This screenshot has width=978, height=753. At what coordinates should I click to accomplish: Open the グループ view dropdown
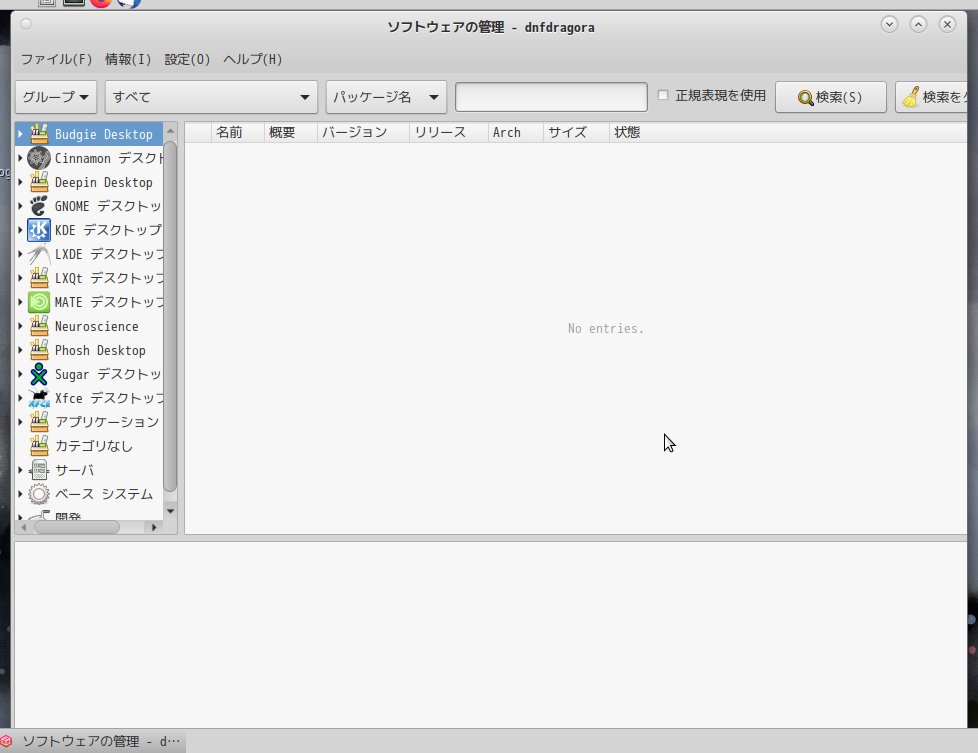click(56, 97)
